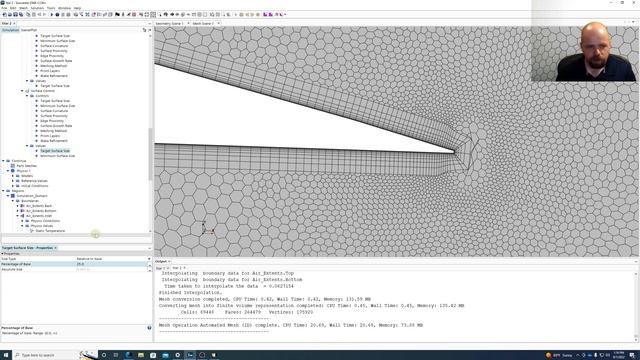Click the red Stop solver icon
Screen dimensions: 640x360
tap(134, 14)
